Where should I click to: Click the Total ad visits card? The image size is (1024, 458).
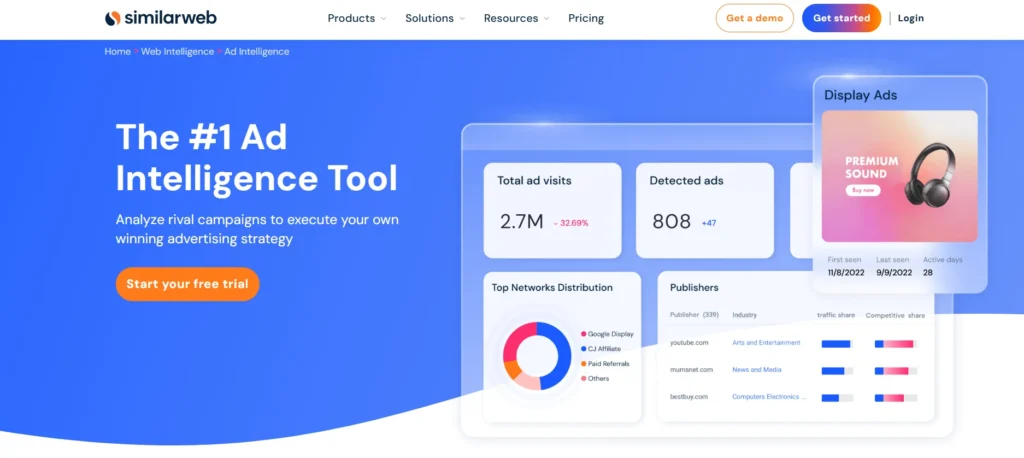click(552, 210)
